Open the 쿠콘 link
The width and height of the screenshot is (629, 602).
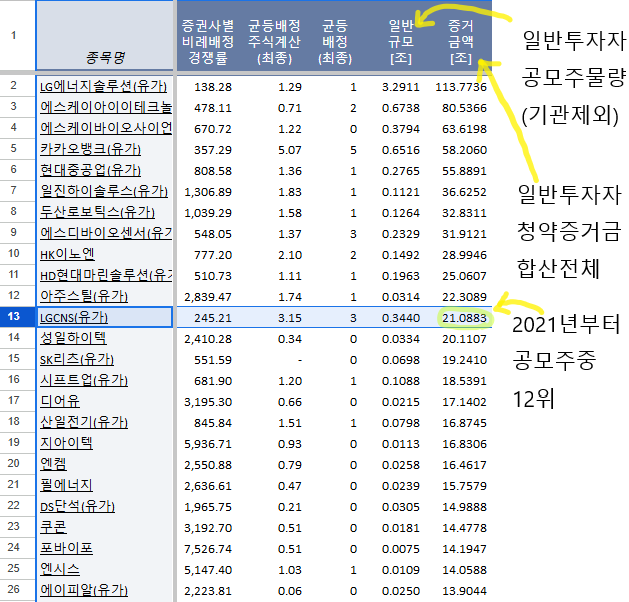[x=53, y=527]
